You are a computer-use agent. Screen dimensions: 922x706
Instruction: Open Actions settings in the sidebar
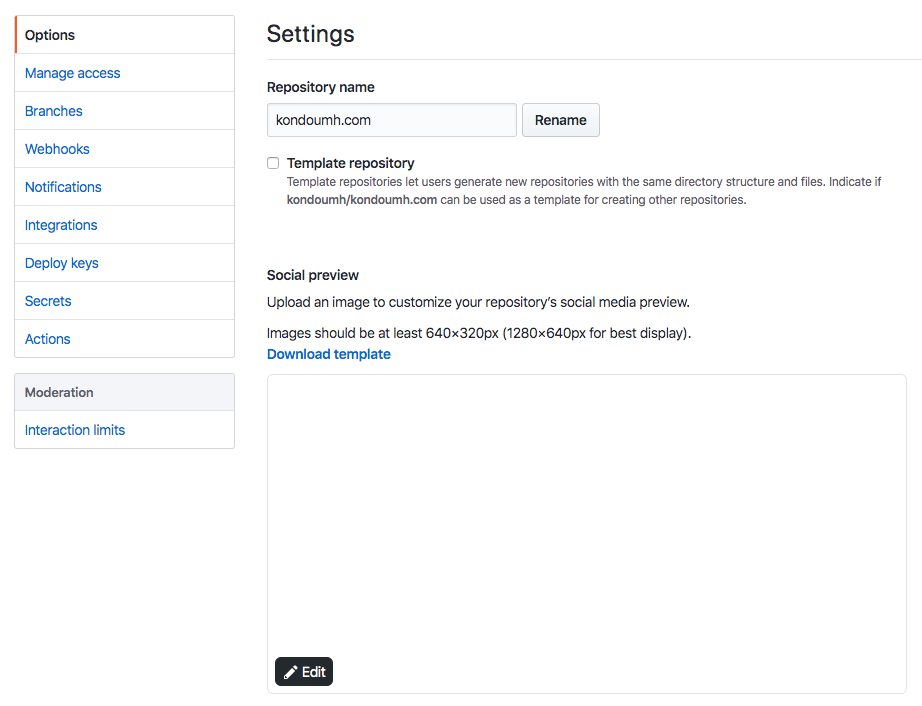(46, 338)
